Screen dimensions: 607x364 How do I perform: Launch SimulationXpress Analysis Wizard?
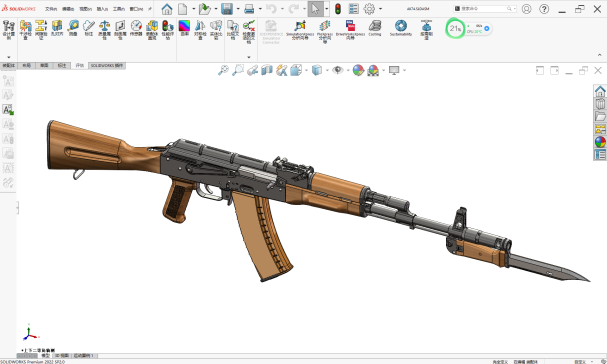[300, 30]
